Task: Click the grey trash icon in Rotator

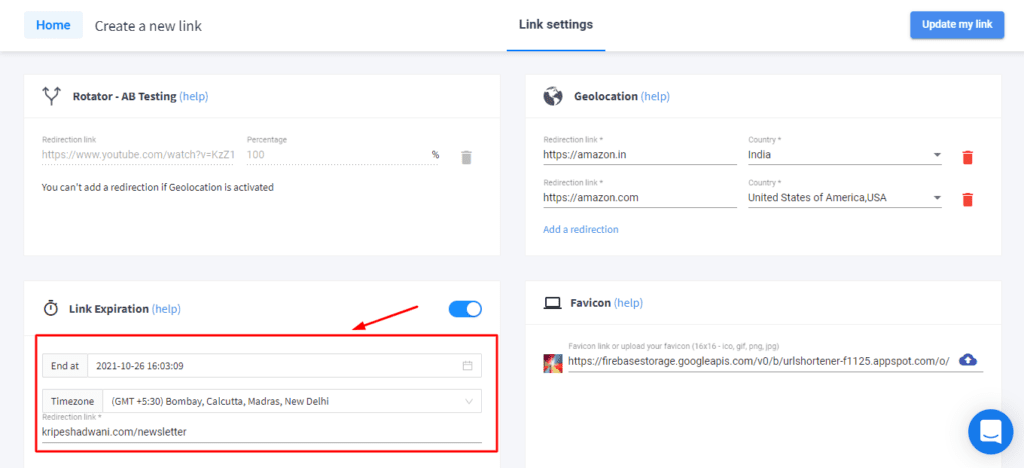Action: pos(466,157)
